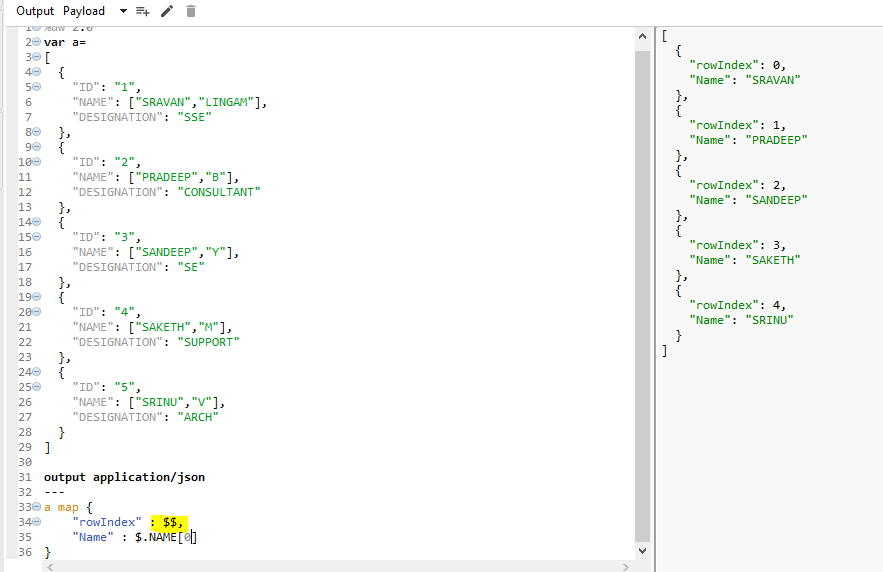The height and width of the screenshot is (572, 883).
Task: Click the value "SRAVAN" in editor line 6
Action: 163,102
